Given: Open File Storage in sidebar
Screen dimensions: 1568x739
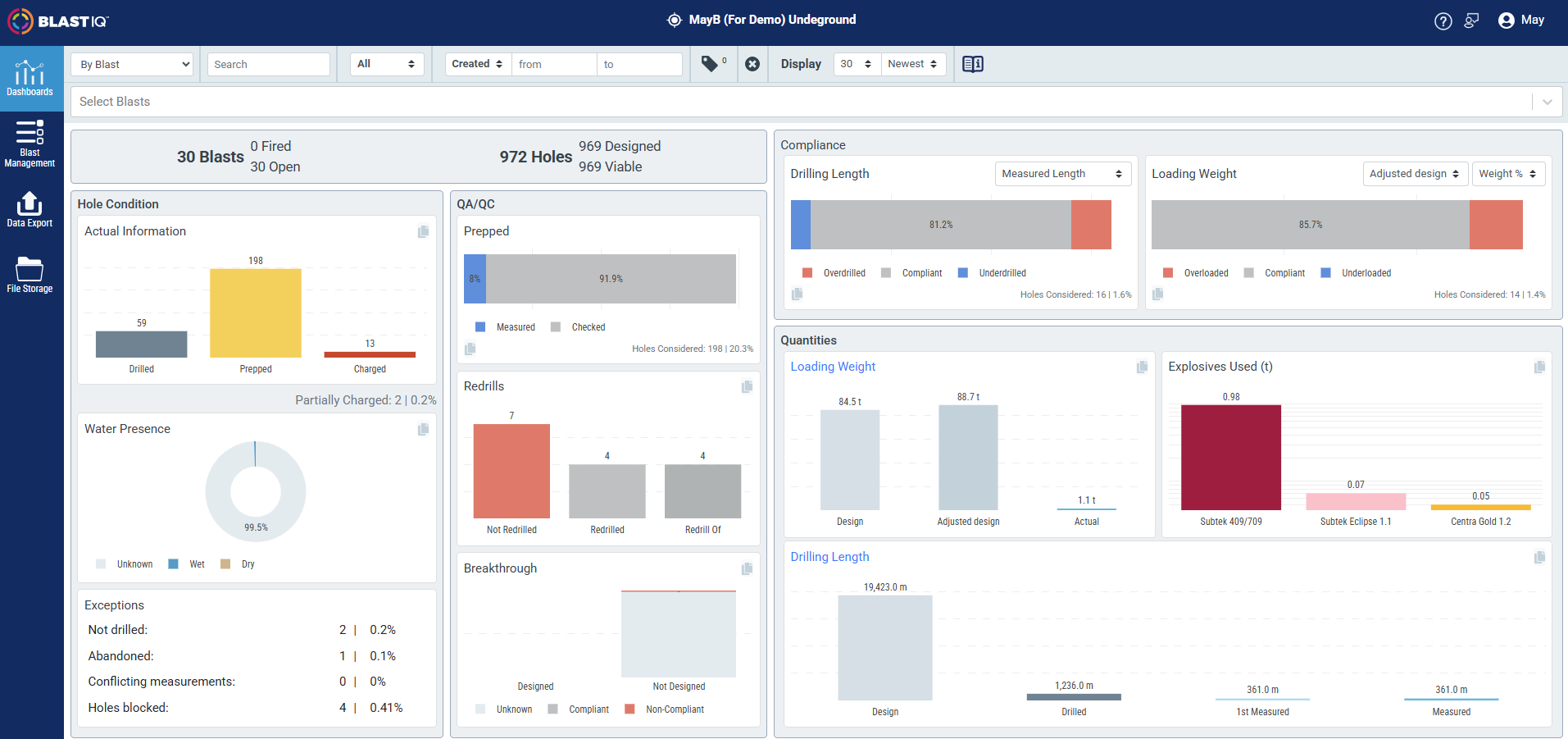Looking at the screenshot, I should (30, 275).
